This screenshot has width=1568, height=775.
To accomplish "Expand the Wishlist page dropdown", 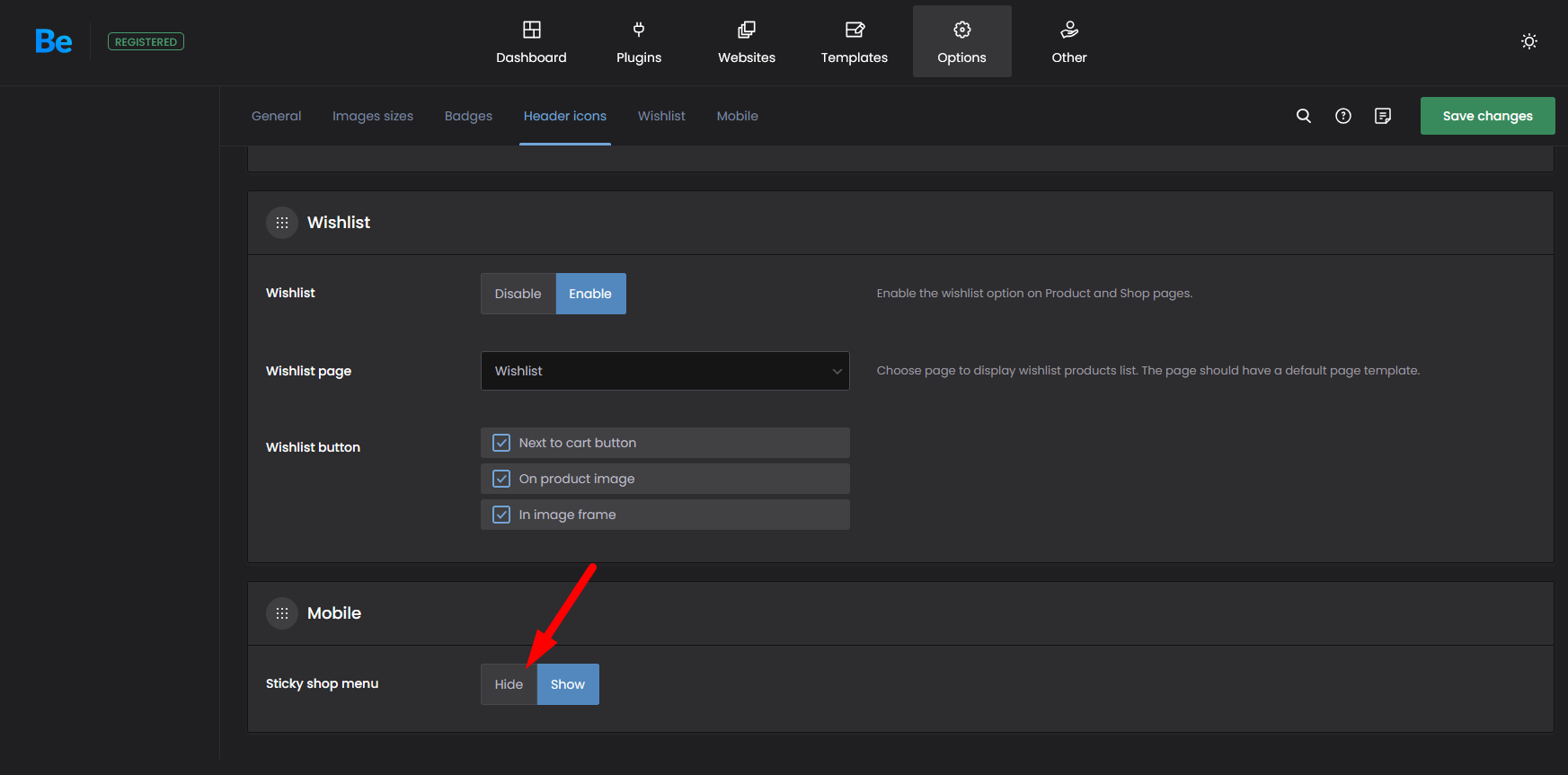I will click(665, 371).
